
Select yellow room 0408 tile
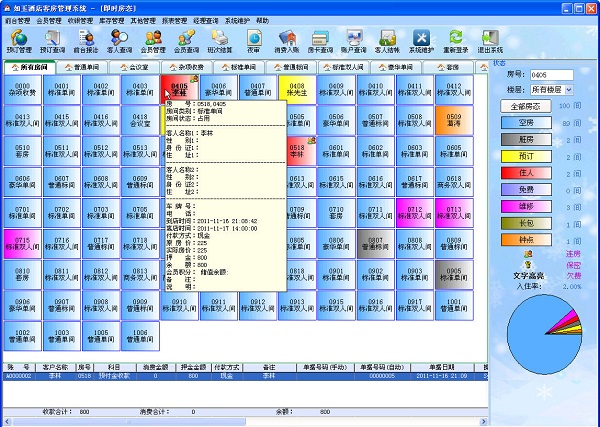click(297, 90)
